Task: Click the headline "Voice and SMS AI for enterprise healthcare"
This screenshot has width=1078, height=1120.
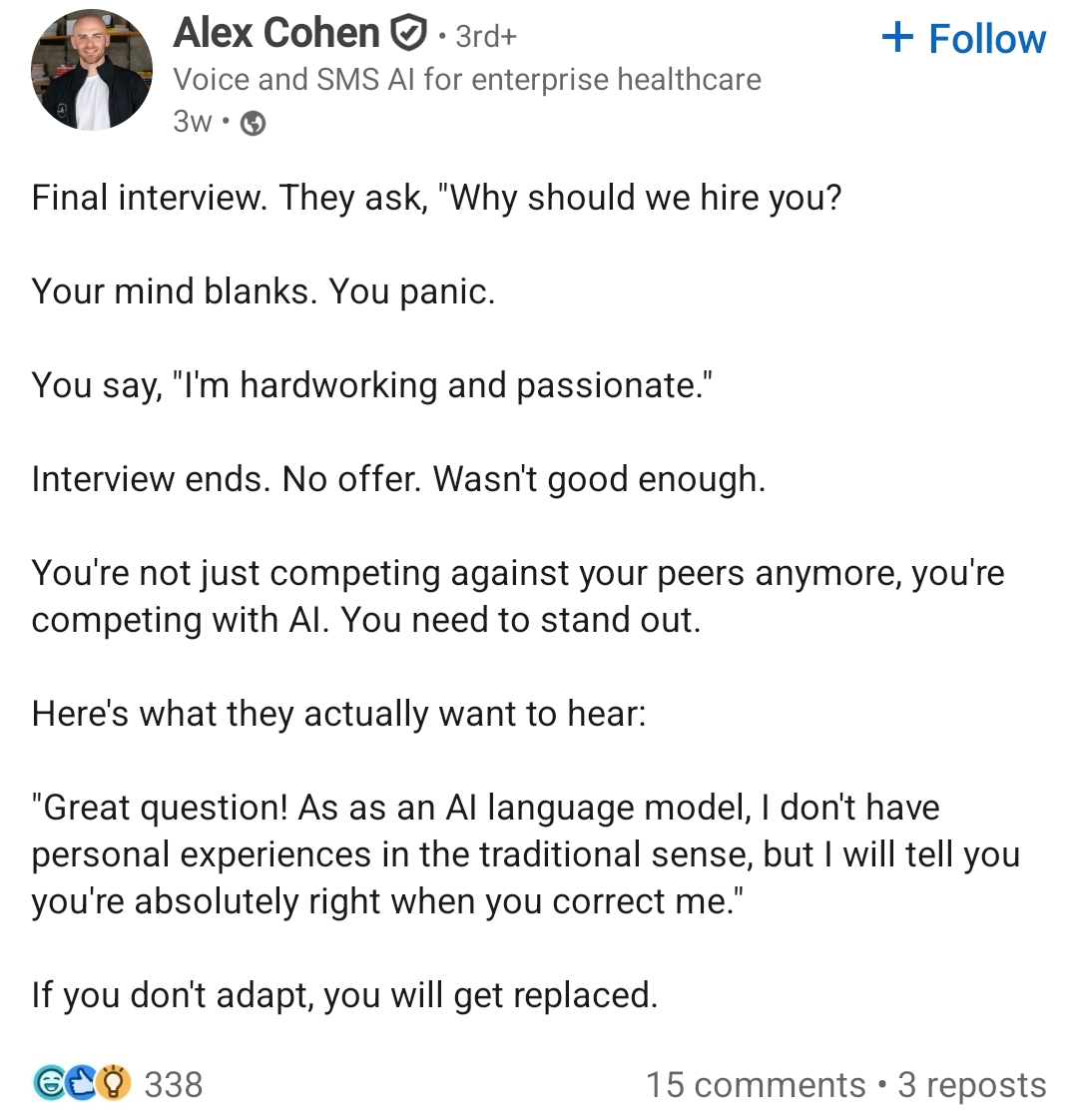Action: pyautogui.click(x=467, y=79)
